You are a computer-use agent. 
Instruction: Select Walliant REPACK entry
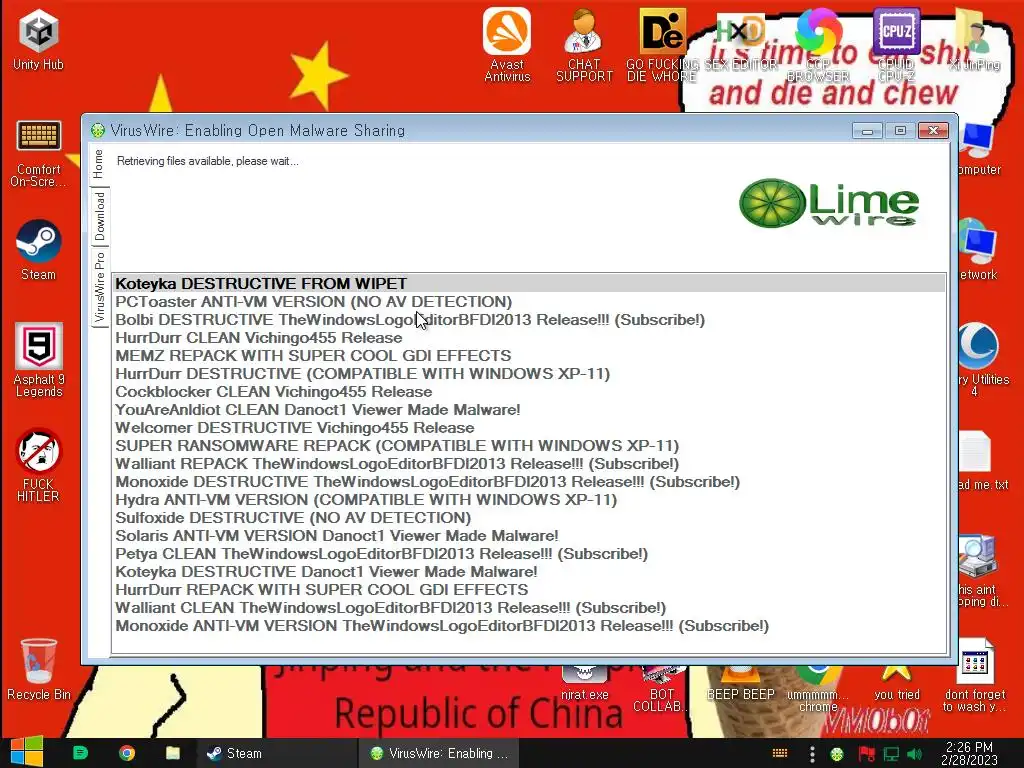[x=529, y=464]
